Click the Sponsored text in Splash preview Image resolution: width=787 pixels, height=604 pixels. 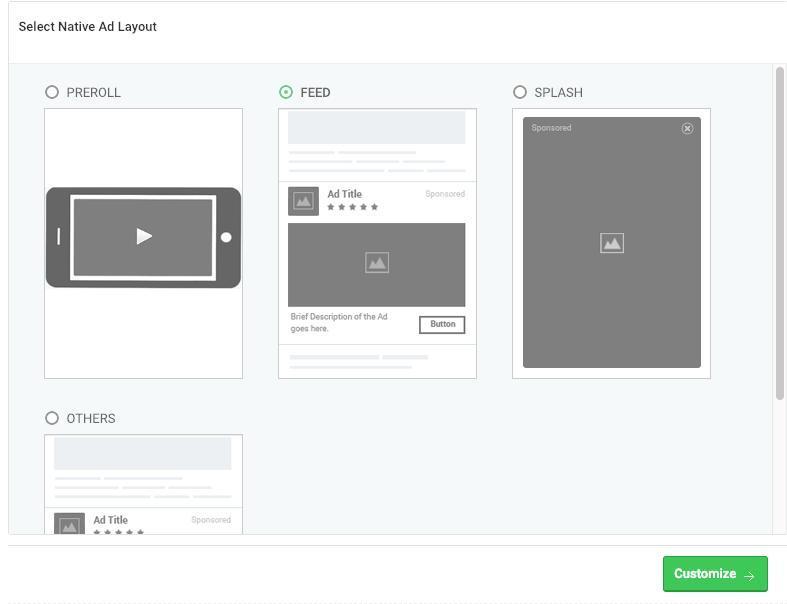551,128
